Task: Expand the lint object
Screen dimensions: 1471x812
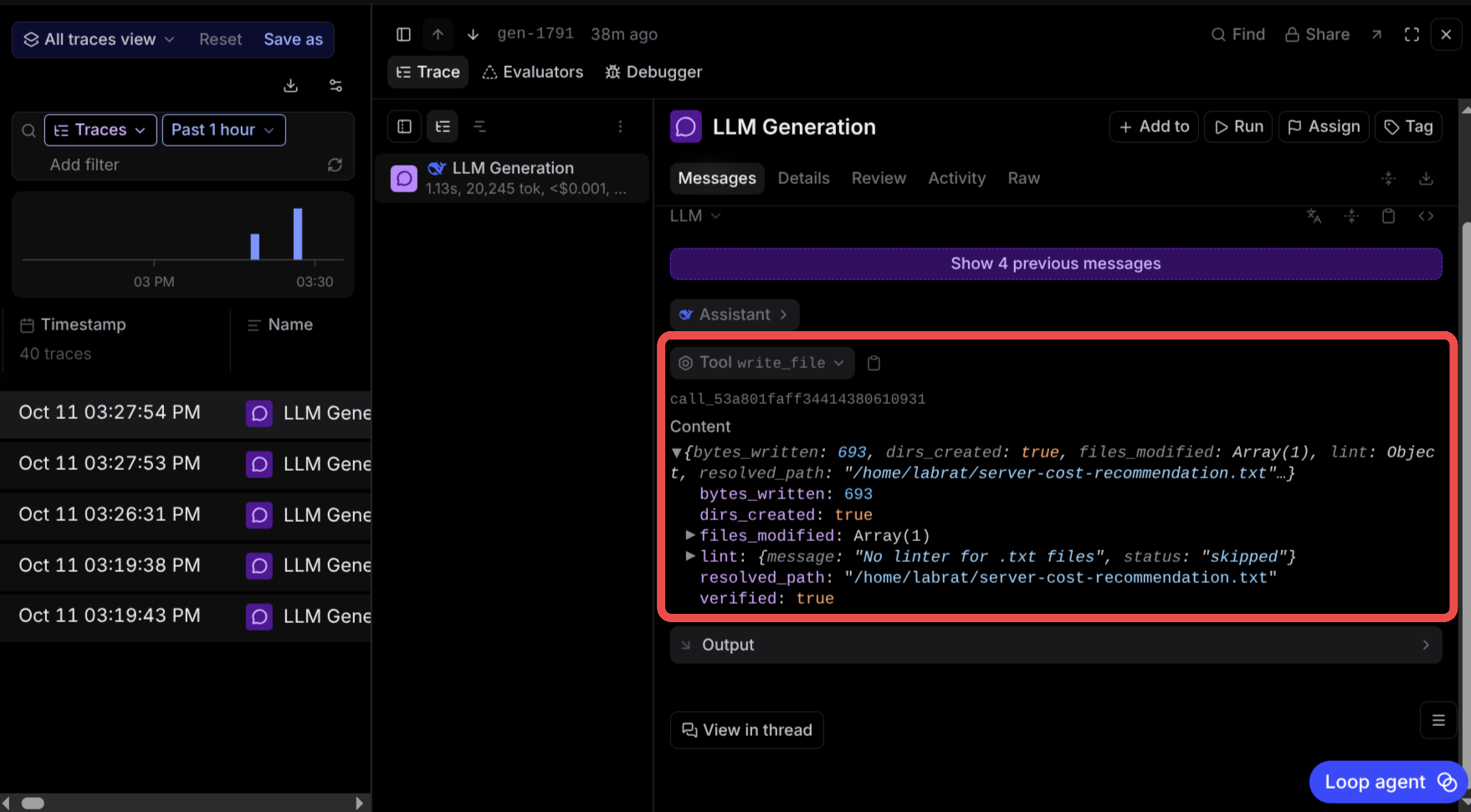Action: [690, 556]
